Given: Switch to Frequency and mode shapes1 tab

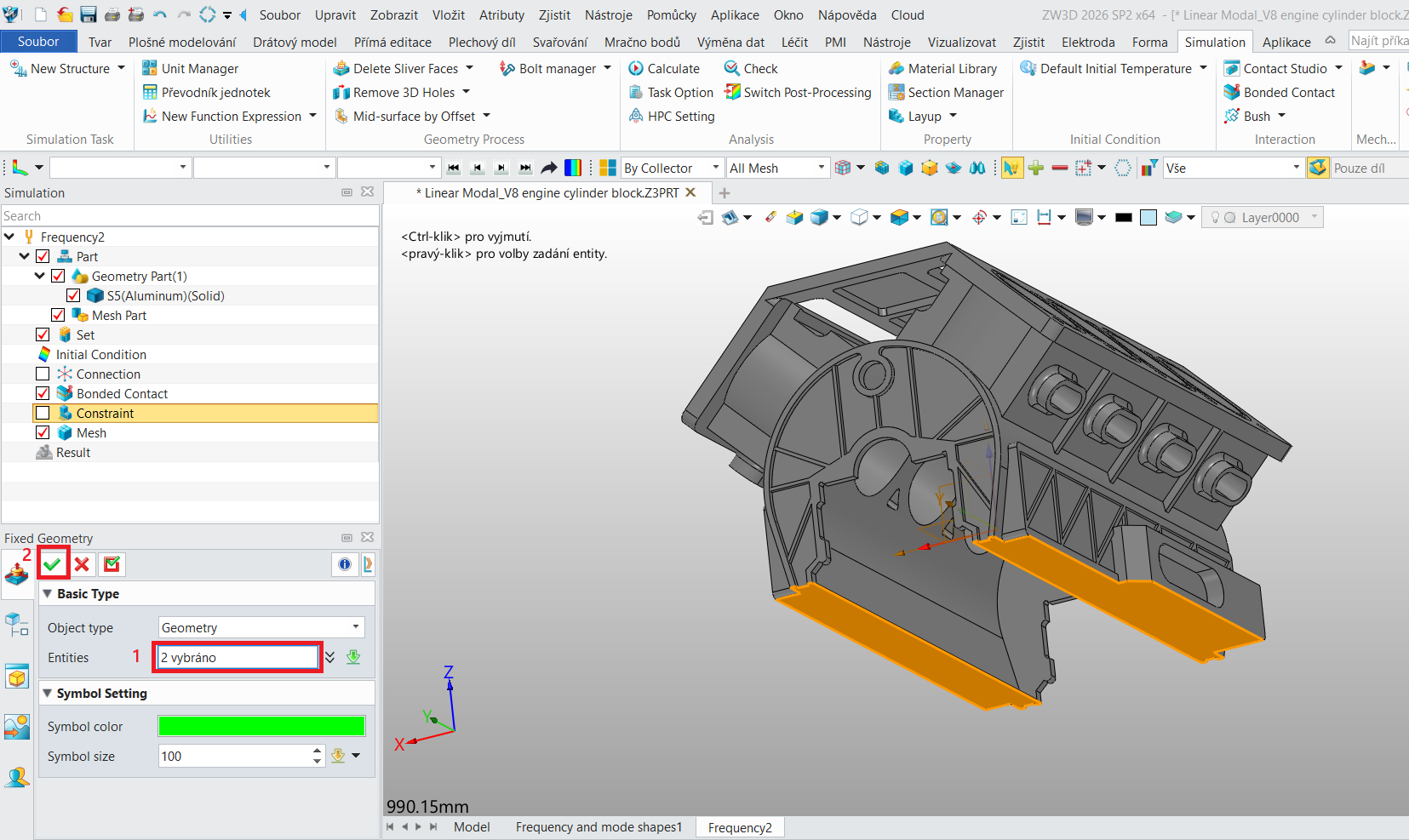Looking at the screenshot, I should coord(599,827).
